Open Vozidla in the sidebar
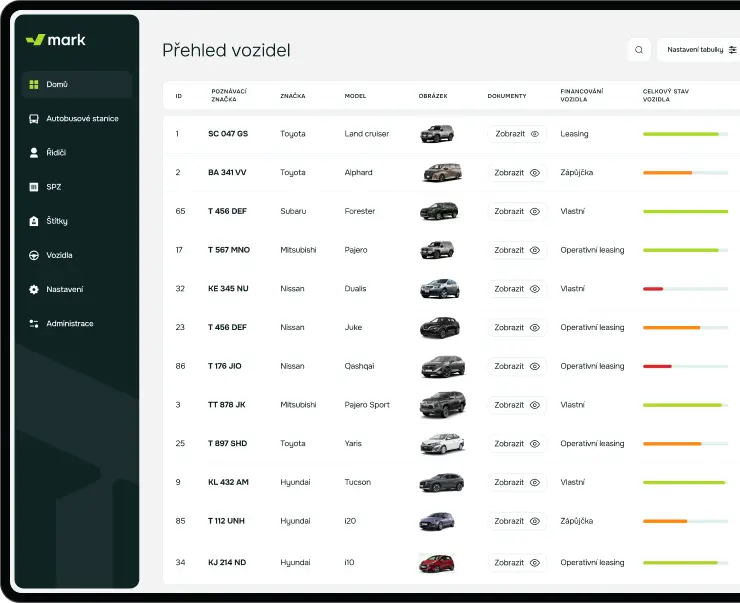 pos(76,255)
